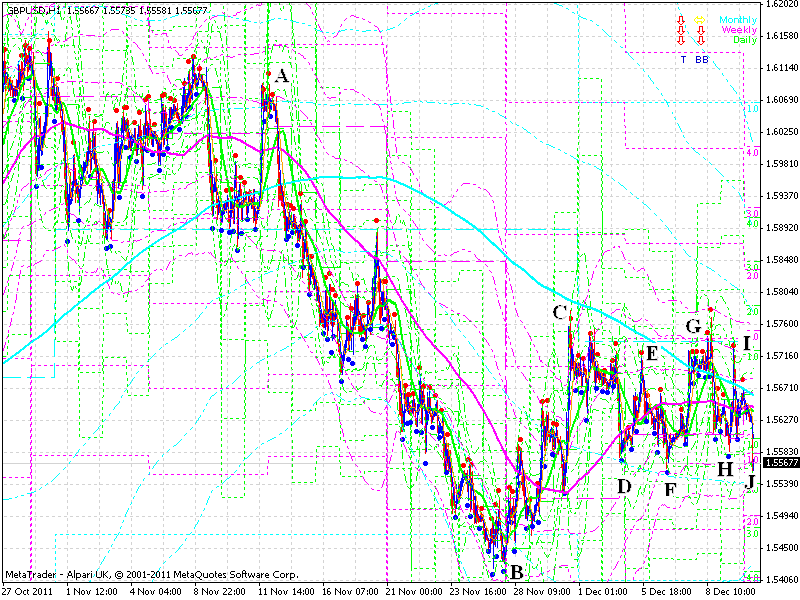Image resolution: width=800 pixels, height=600 pixels.
Task: Click the 4 Nov 04:00 time label
Action: (x=156, y=592)
